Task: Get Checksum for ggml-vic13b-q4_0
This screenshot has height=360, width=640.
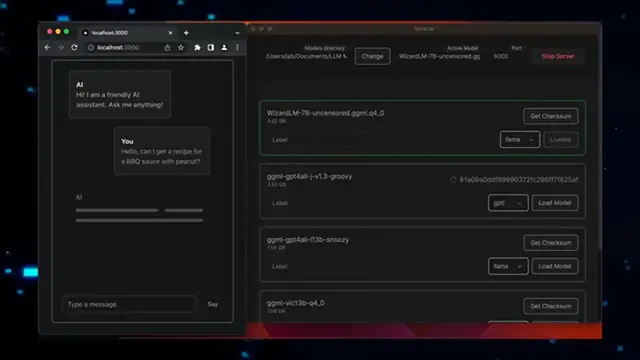Action: [x=551, y=306]
